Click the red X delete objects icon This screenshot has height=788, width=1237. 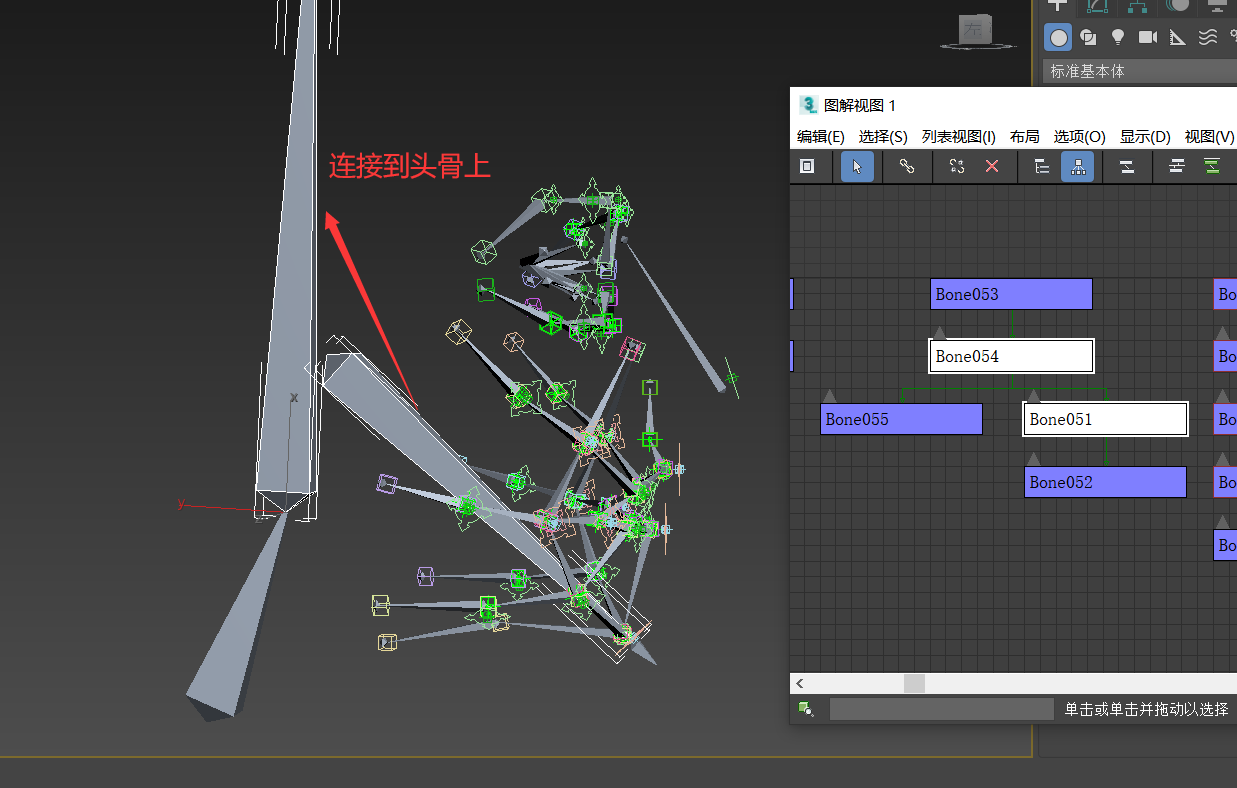992,167
